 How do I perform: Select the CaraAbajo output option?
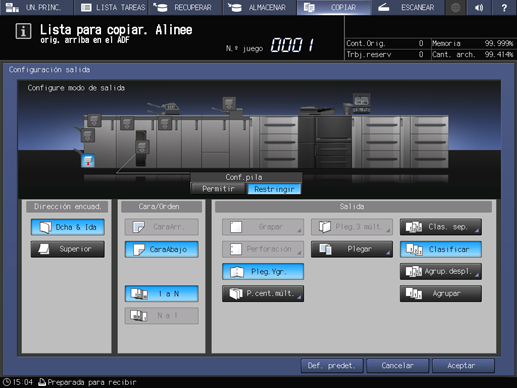[x=162, y=249]
